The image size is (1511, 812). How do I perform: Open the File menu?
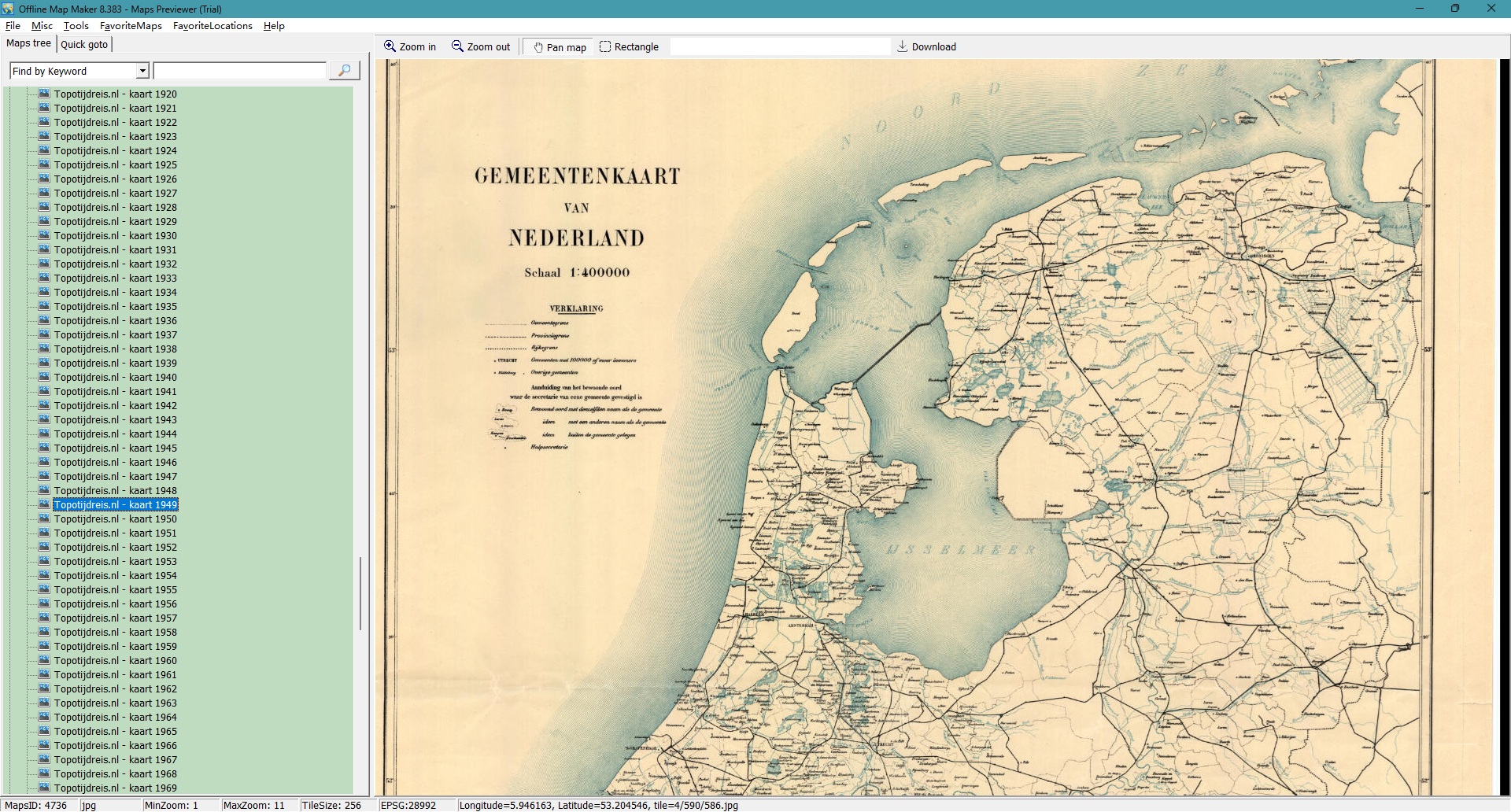point(13,26)
